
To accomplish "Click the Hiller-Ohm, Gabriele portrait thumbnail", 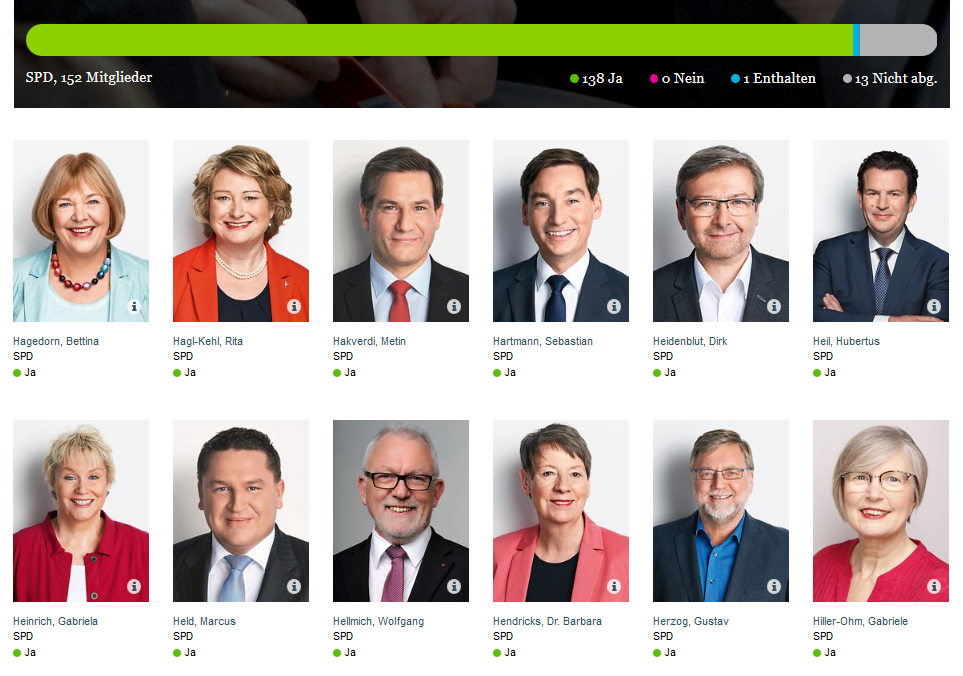I will point(881,511).
